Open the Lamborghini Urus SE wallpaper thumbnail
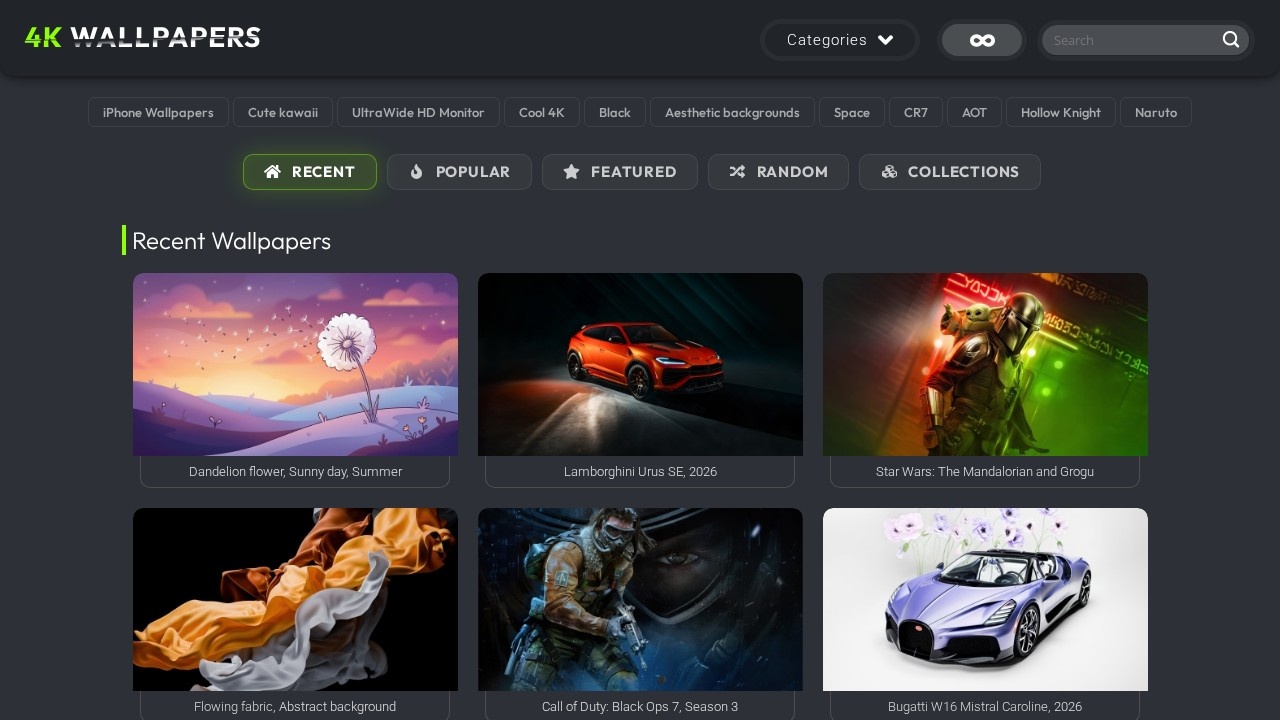The height and width of the screenshot is (720, 1280). (640, 364)
